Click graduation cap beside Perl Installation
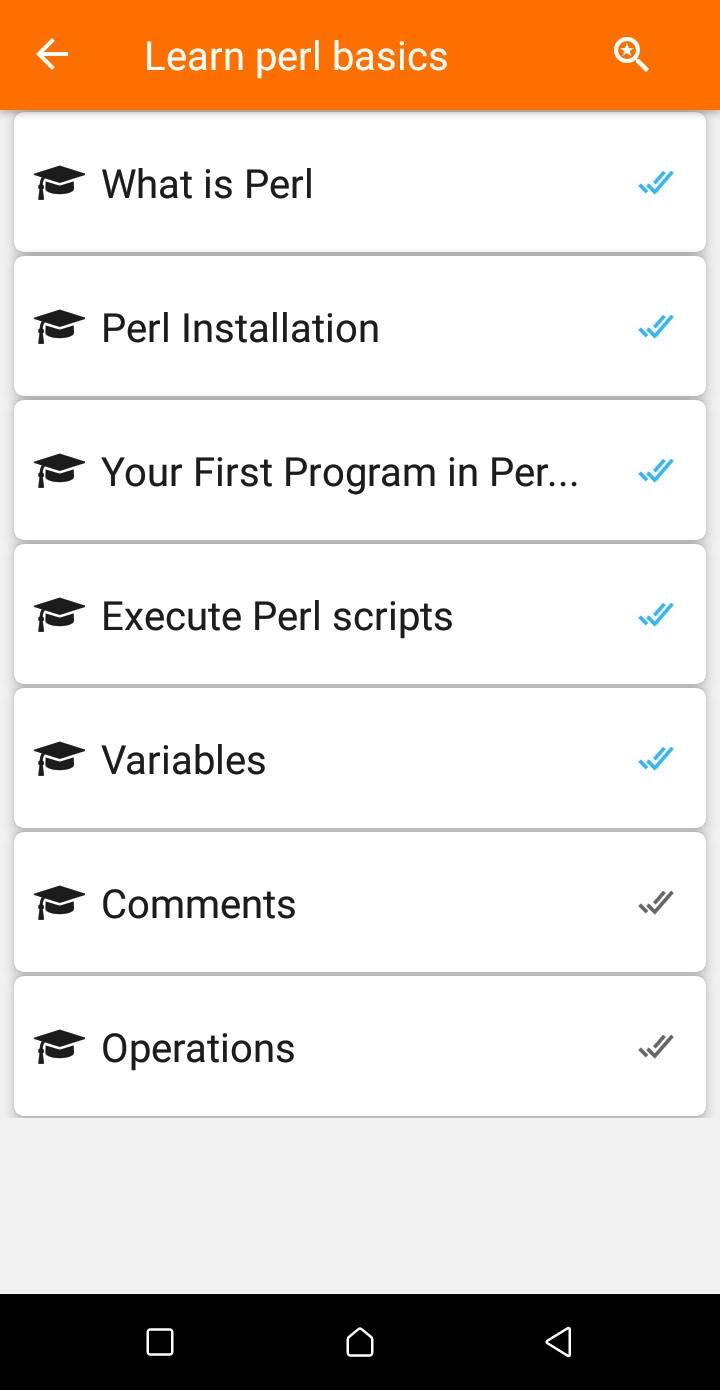 59,327
